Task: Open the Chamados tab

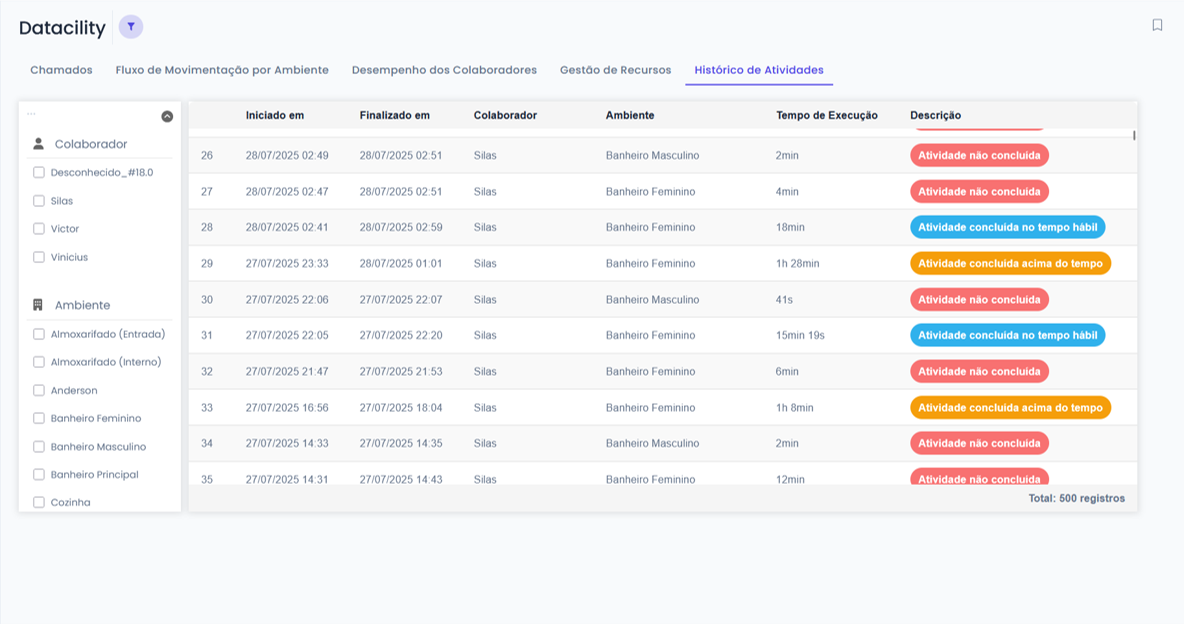Action: click(x=61, y=70)
